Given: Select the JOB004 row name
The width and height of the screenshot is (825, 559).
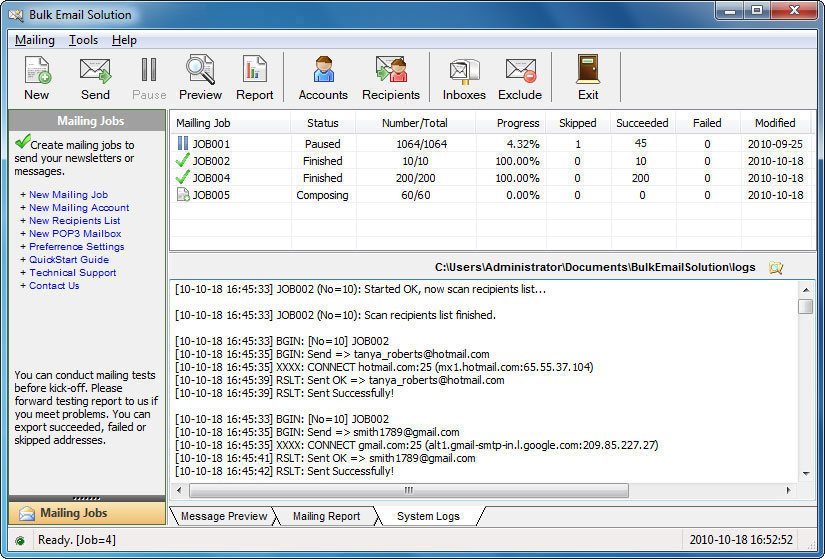Looking at the screenshot, I should [x=211, y=178].
